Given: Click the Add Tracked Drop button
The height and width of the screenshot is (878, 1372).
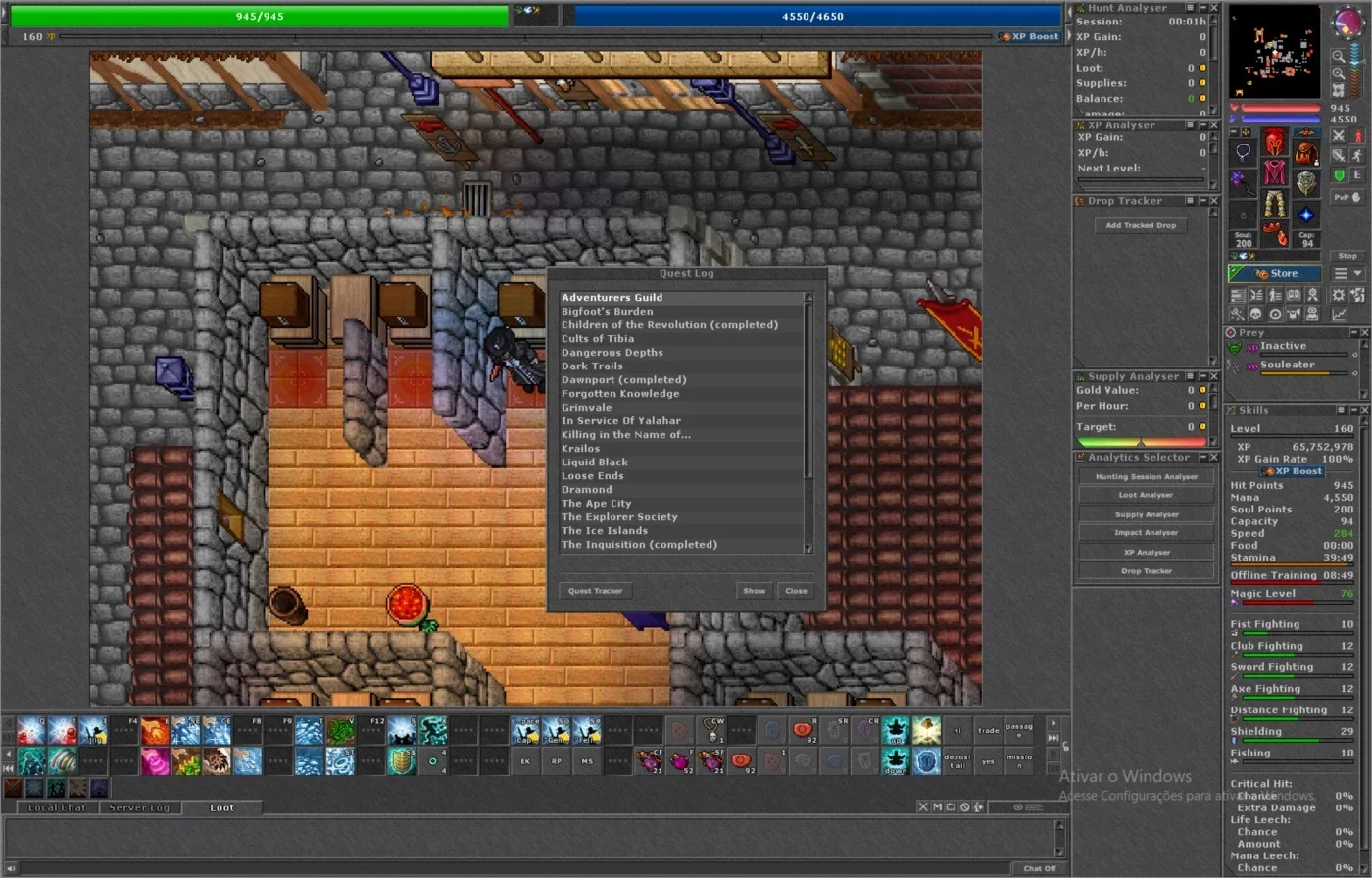Looking at the screenshot, I should 1140,225.
